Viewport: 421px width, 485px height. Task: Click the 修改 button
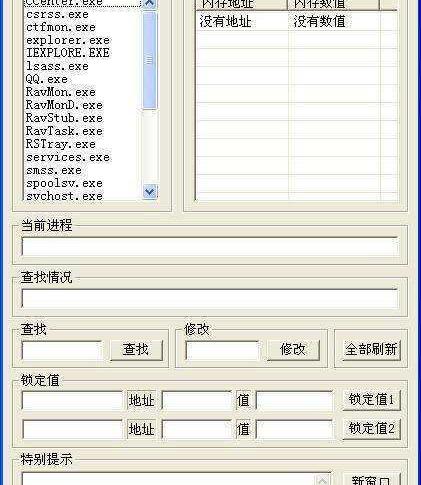(x=293, y=350)
